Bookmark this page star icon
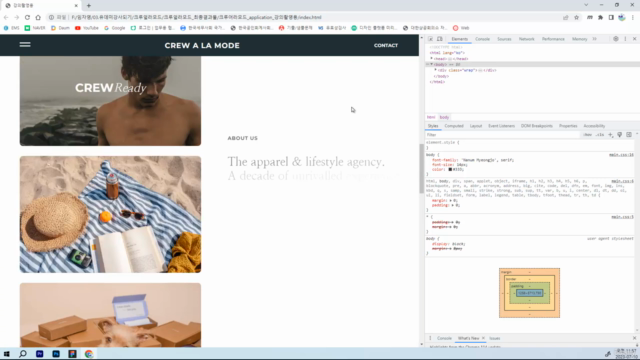The image size is (640, 360). tap(576, 17)
